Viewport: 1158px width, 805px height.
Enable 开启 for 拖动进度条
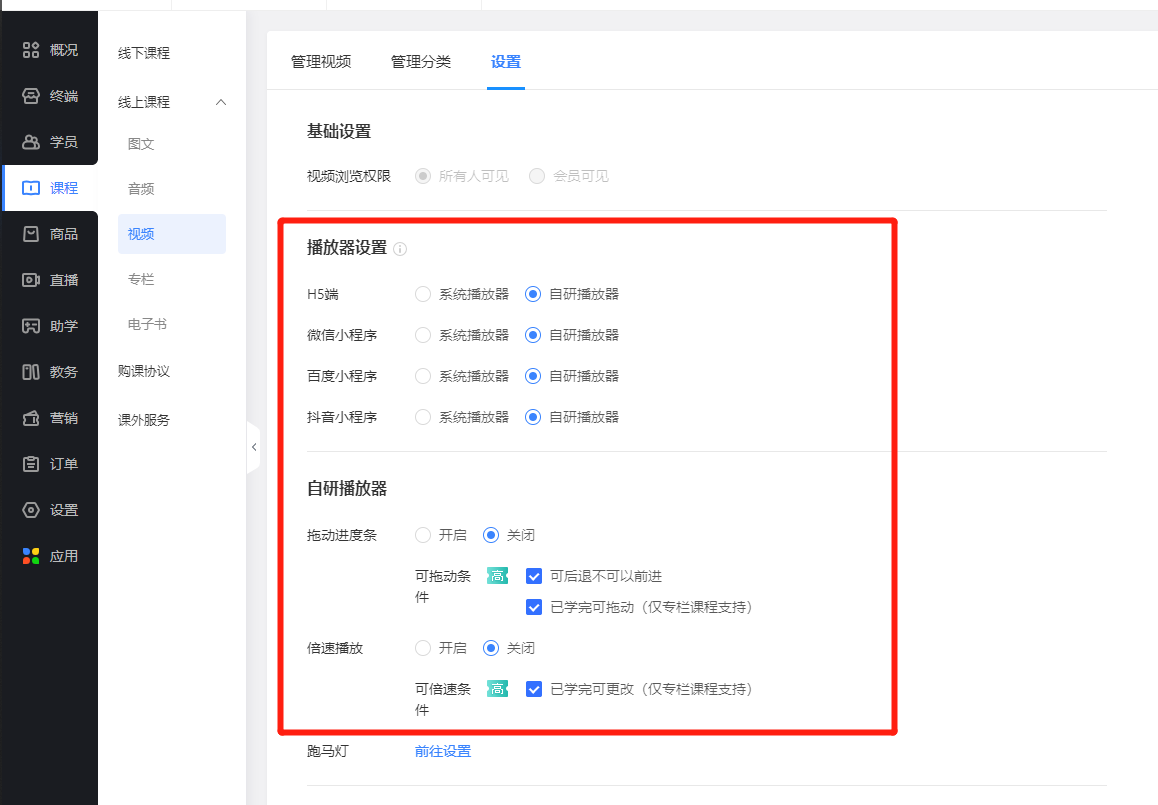[423, 535]
